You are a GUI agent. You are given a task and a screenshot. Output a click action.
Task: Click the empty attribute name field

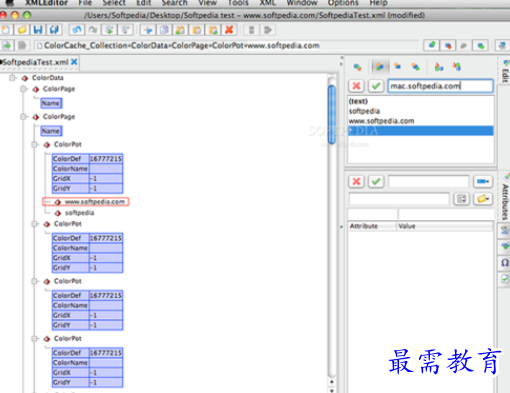coord(428,182)
